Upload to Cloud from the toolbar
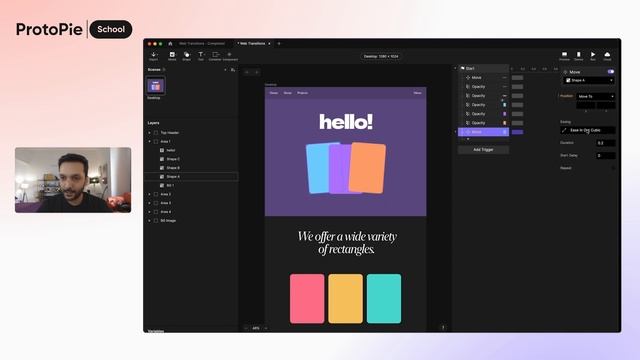Viewport: 640px width, 360px height. pyautogui.click(x=607, y=56)
